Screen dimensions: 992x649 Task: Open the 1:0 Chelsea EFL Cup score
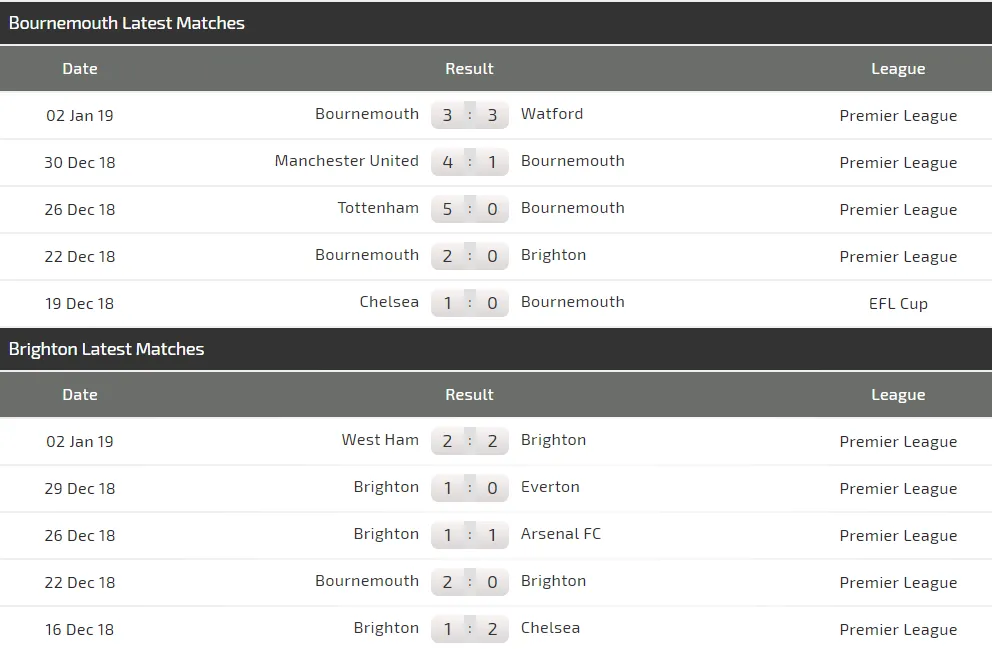click(x=470, y=303)
